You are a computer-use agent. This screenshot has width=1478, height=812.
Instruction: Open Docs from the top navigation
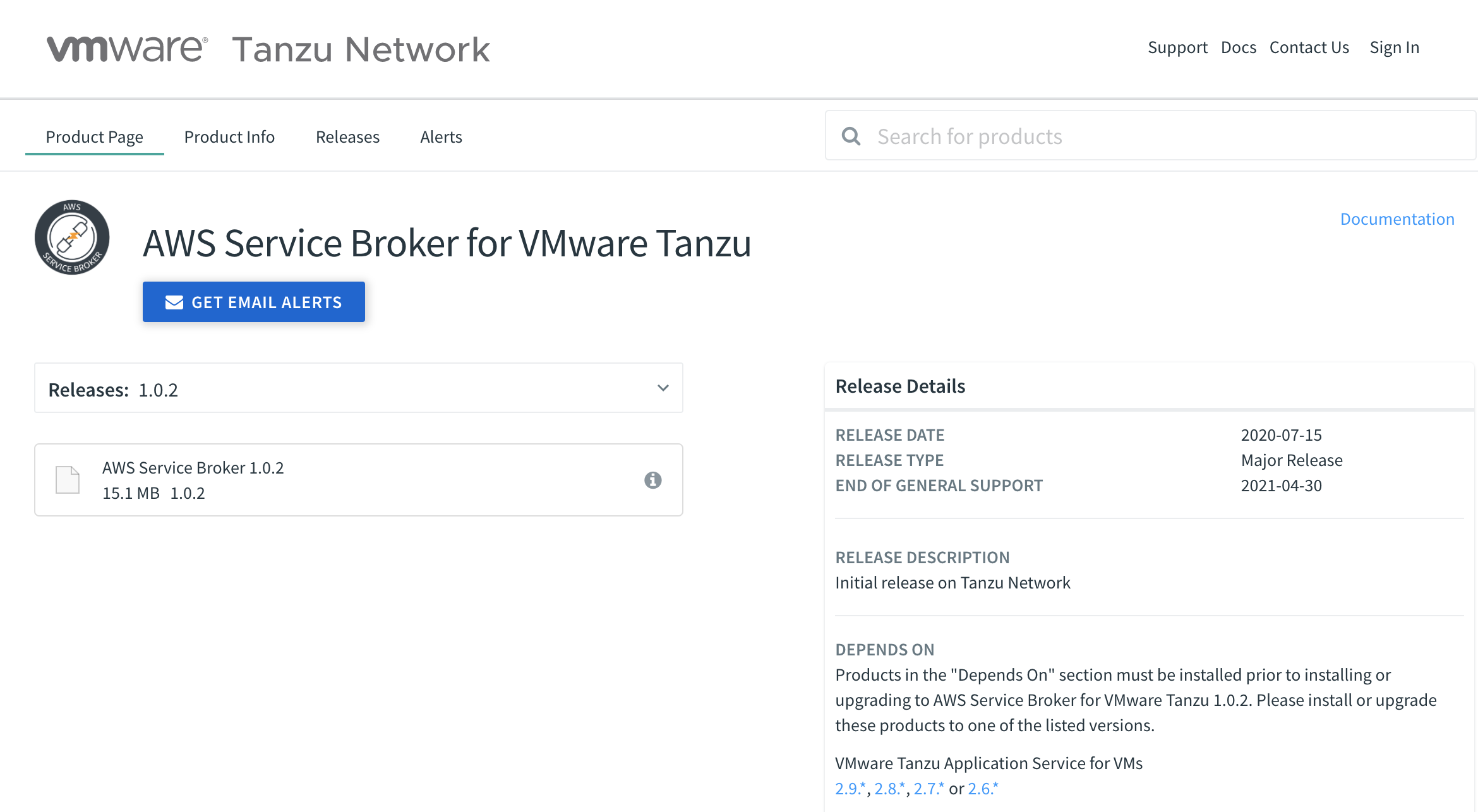(x=1238, y=47)
